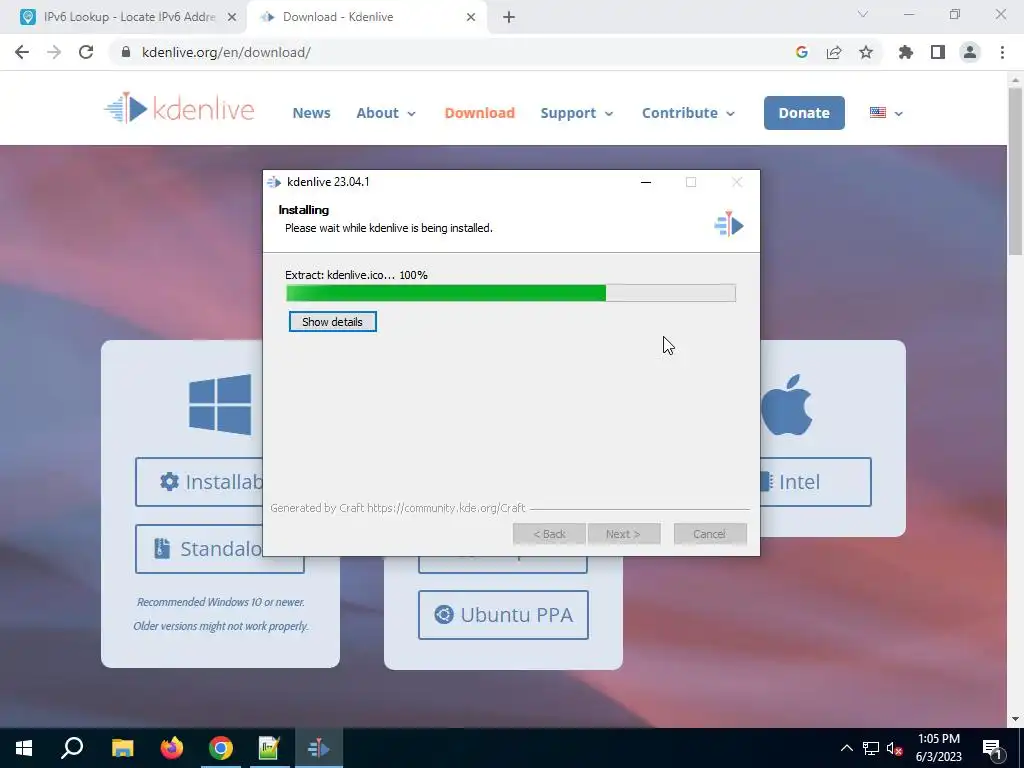Switch to the IPv6 Lookup tab

(123, 17)
